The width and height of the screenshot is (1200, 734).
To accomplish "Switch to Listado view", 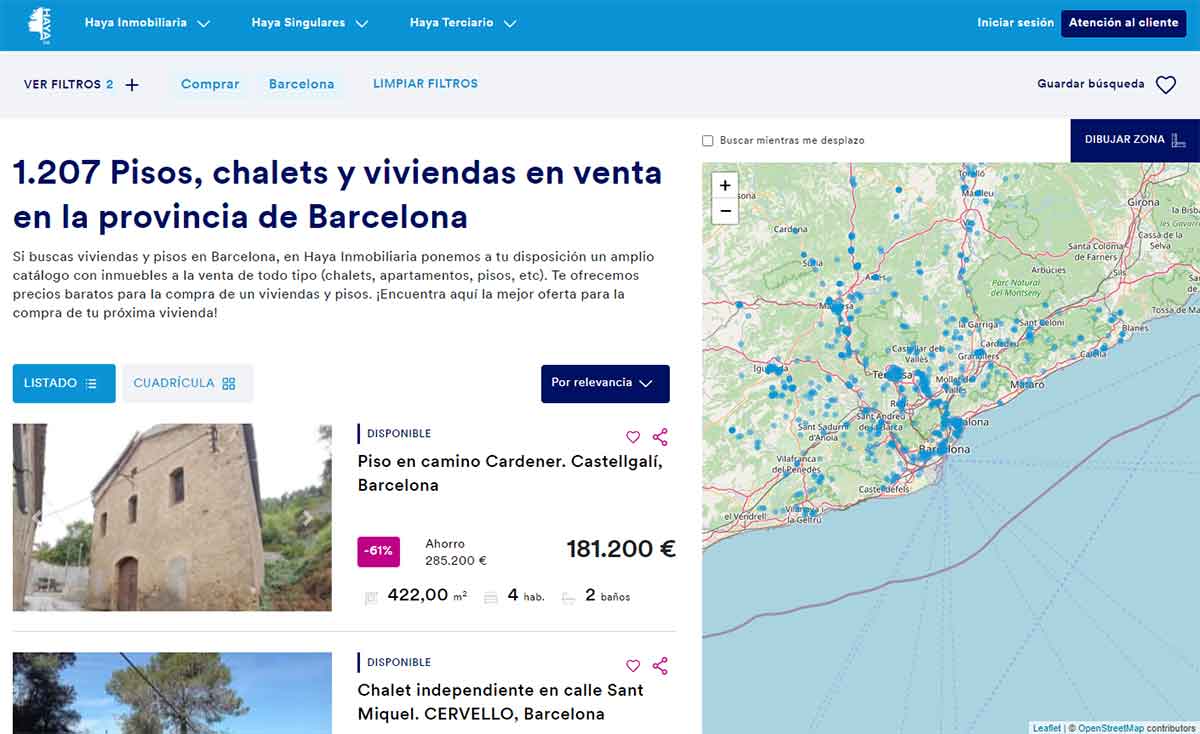I will pyautogui.click(x=63, y=383).
